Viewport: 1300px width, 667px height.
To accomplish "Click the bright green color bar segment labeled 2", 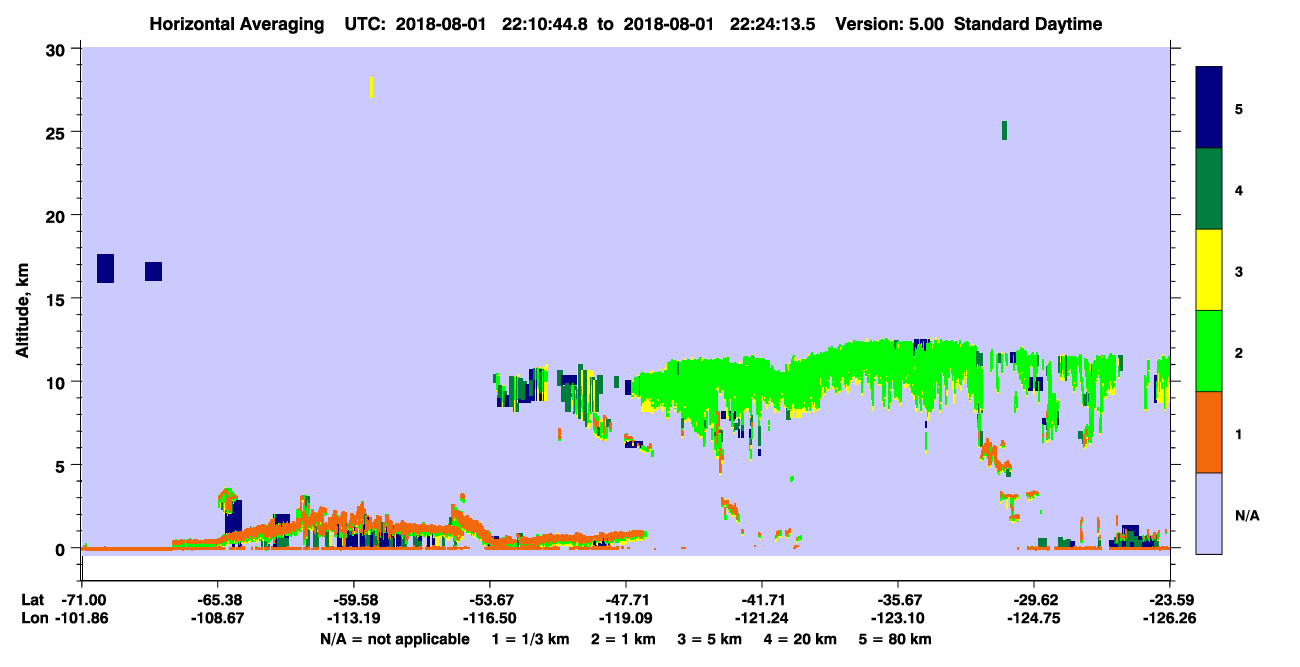I will coord(1209,351).
